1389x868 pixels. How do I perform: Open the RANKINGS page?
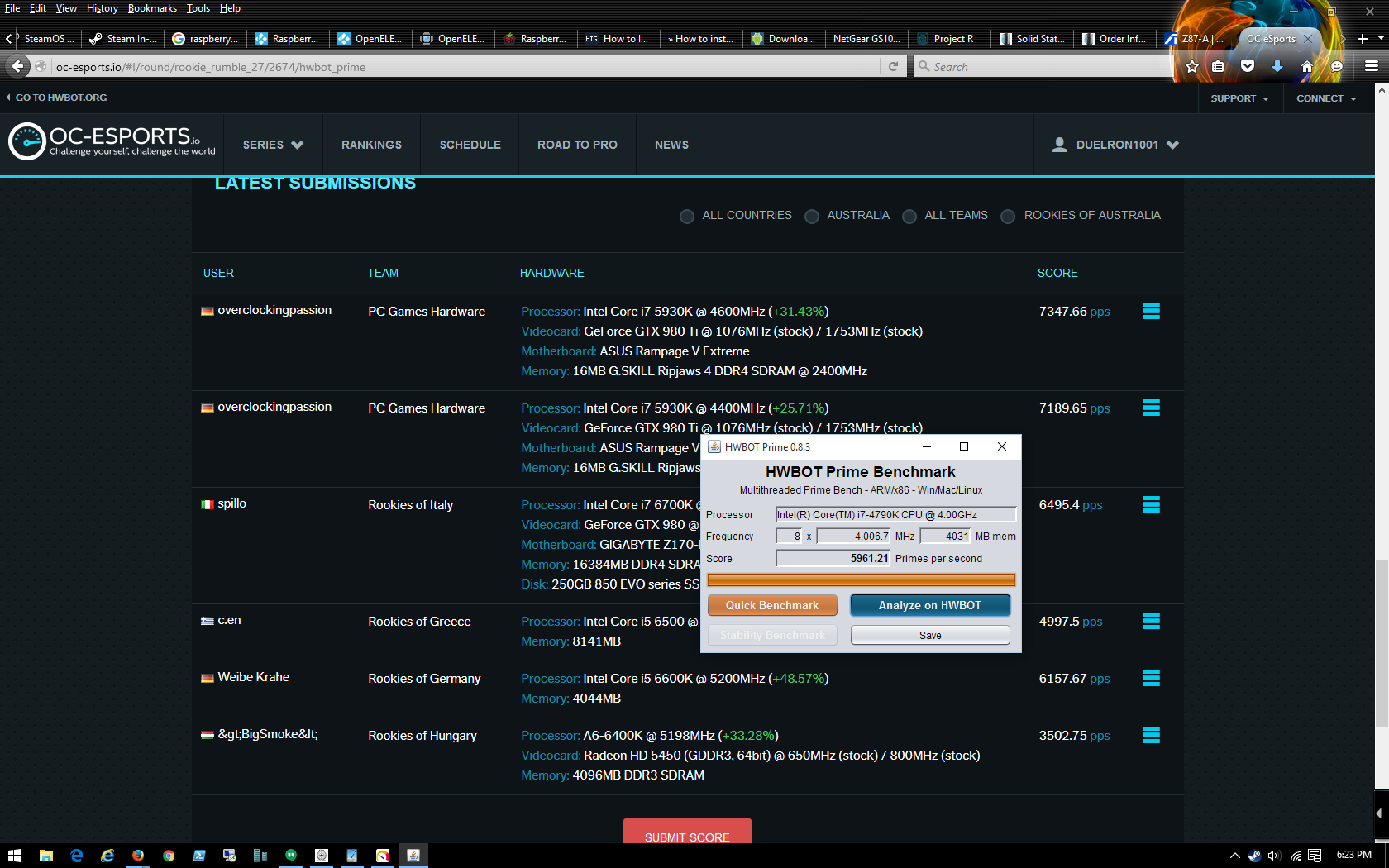[x=372, y=145]
